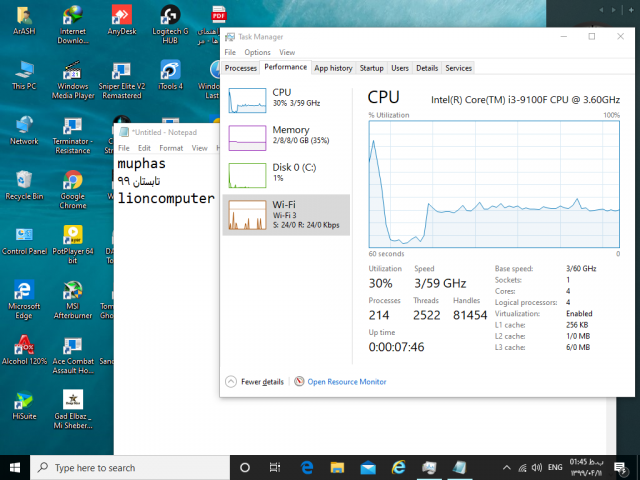Select Alcohol 120% desktop icon
640x480 pixels.
24,350
